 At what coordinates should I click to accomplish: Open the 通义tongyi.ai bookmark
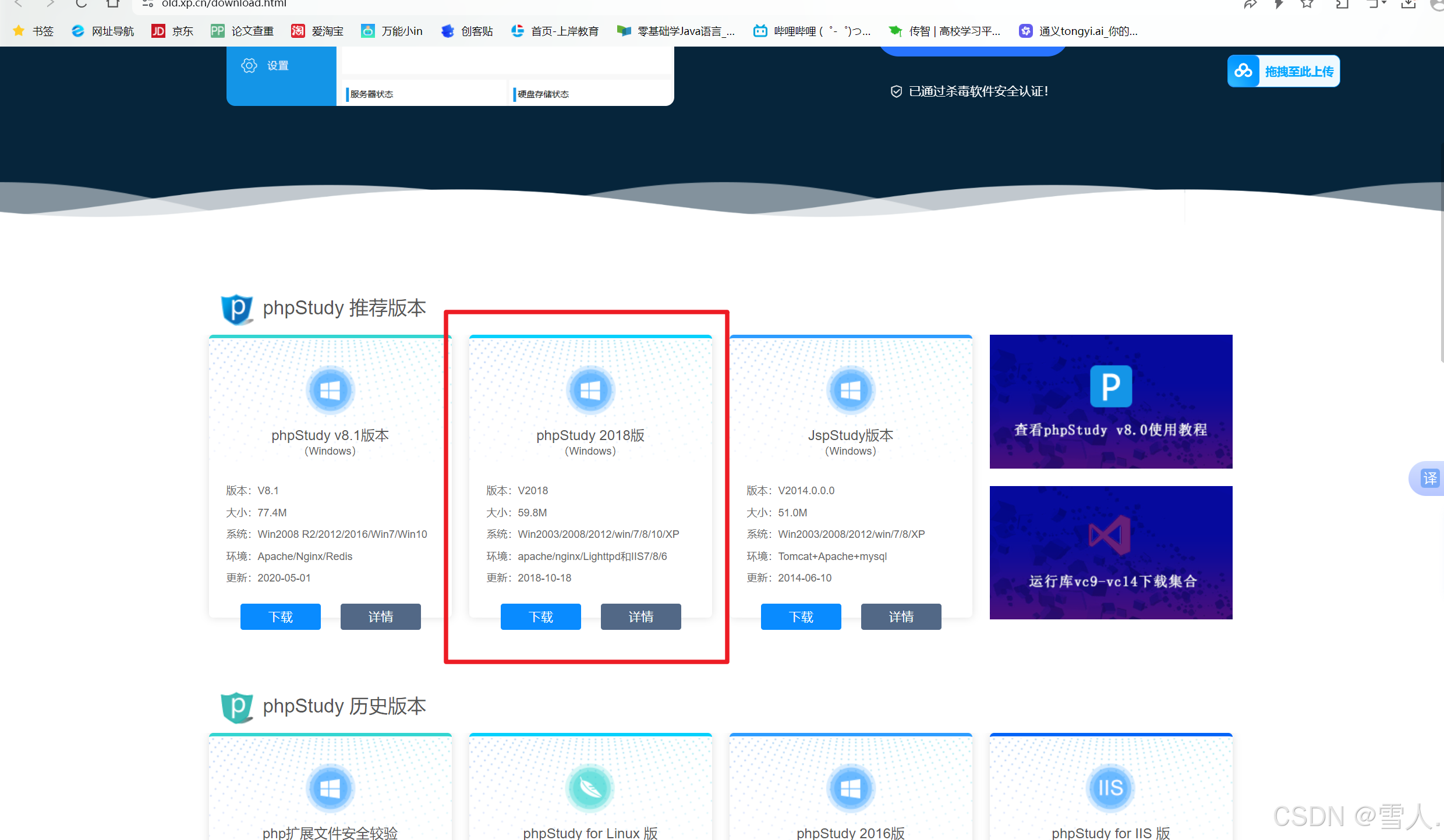point(1078,31)
